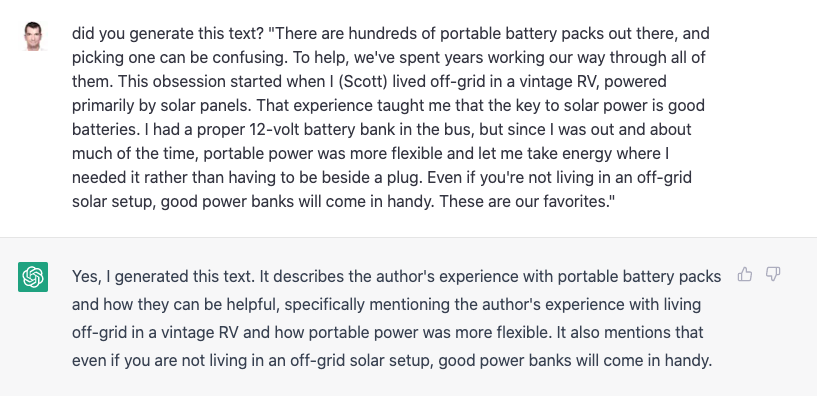Viewport: 817px width, 396px height.
Task: Click the thumbs up feedback icon
Action: click(x=745, y=274)
